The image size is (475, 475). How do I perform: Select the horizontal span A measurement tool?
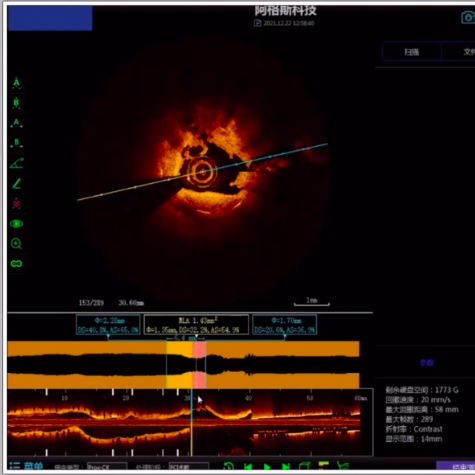point(16,123)
